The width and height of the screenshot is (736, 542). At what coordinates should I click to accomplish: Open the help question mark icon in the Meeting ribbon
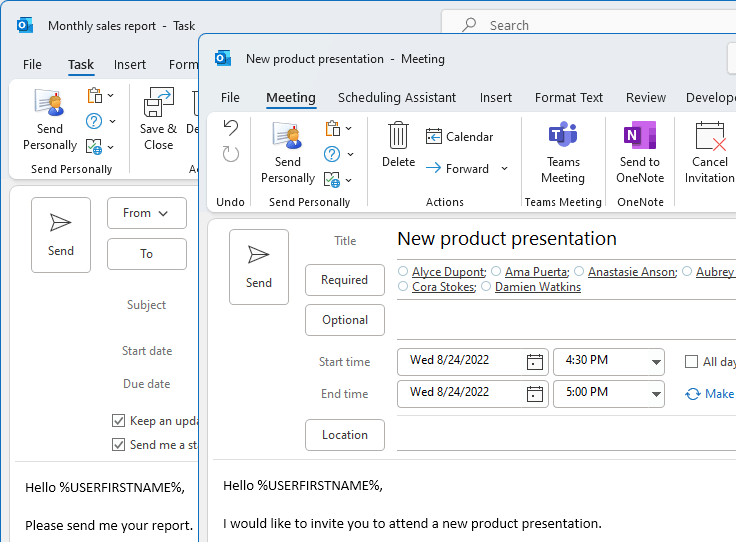coord(332,154)
